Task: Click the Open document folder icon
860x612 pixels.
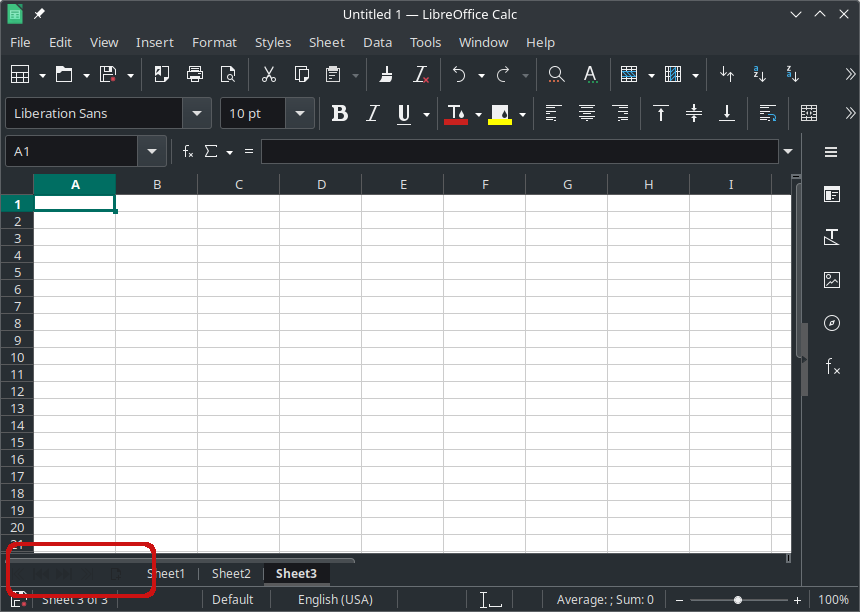Action: click(x=64, y=74)
